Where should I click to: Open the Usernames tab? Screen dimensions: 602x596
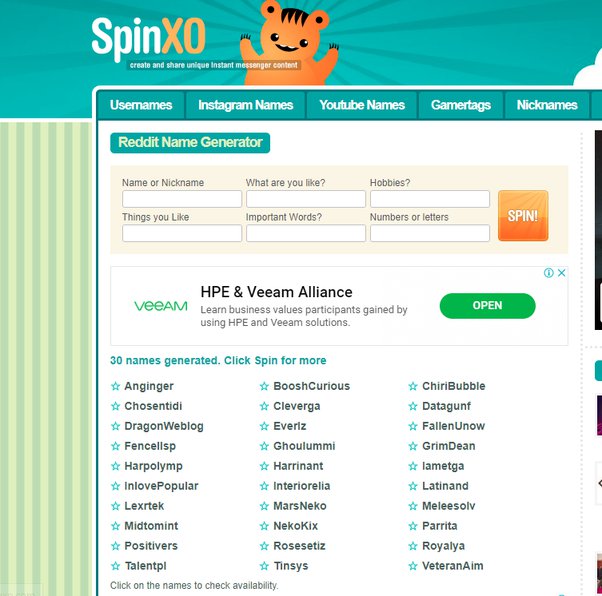pyautogui.click(x=141, y=105)
